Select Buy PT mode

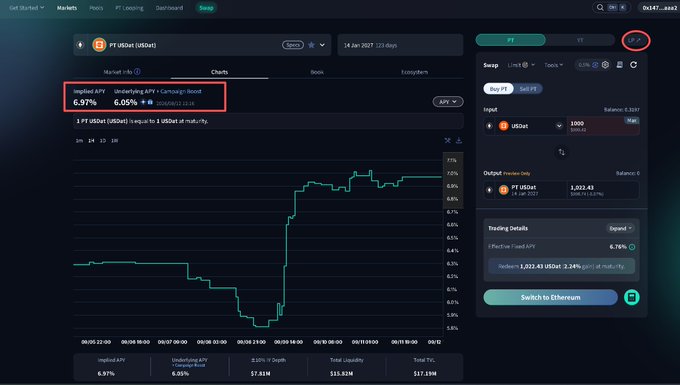click(x=498, y=89)
